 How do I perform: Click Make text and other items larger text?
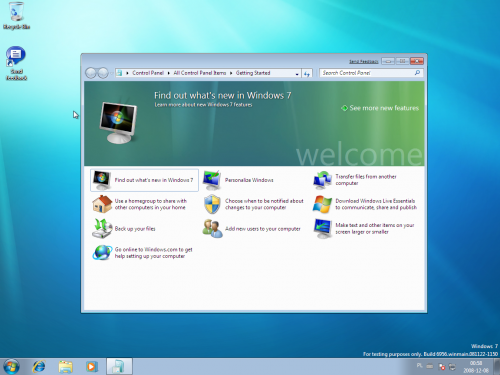375,229
